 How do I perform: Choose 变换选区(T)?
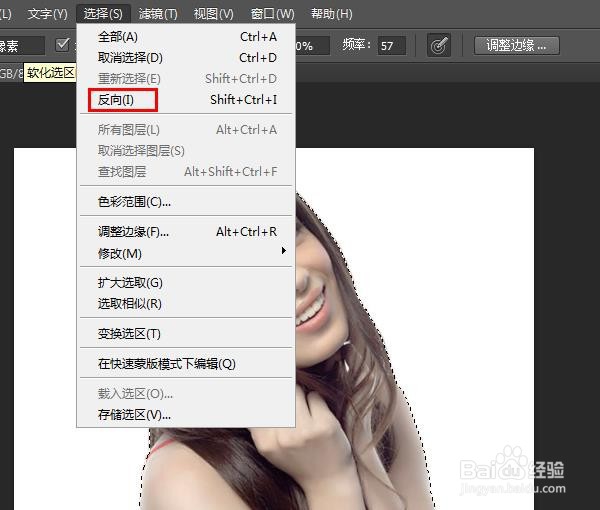pos(186,334)
